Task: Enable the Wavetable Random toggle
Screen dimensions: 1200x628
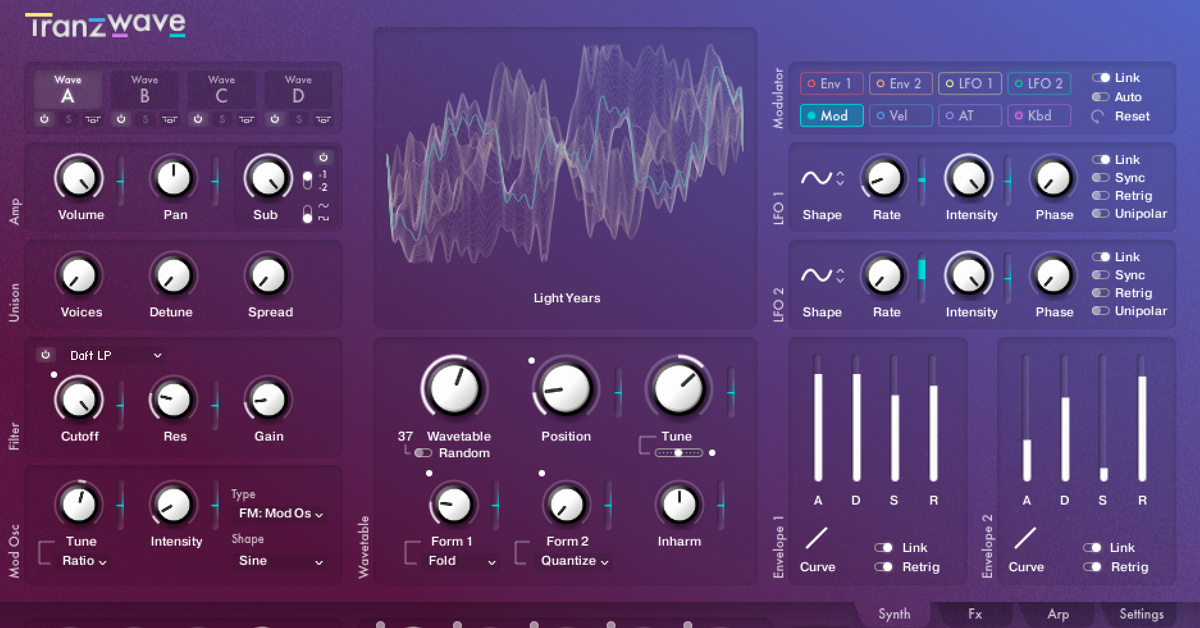Action: pos(423,453)
